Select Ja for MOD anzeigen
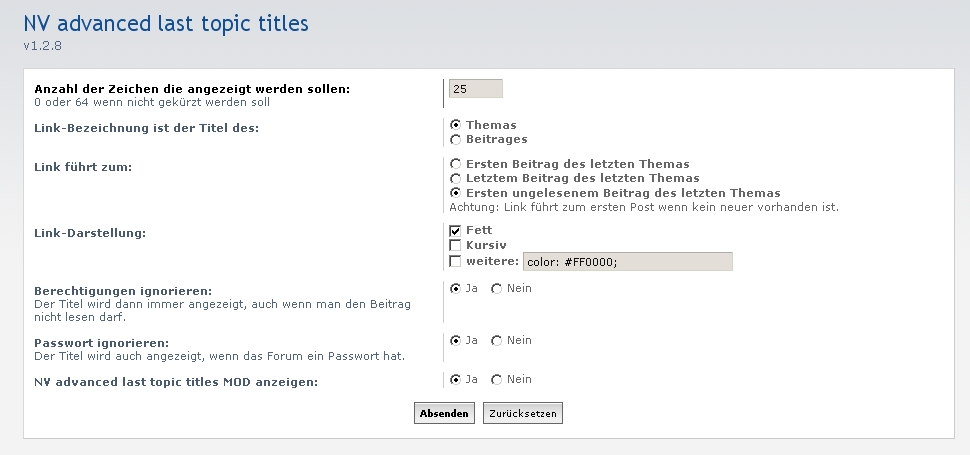Screen dimensions: 970x455 (456, 380)
